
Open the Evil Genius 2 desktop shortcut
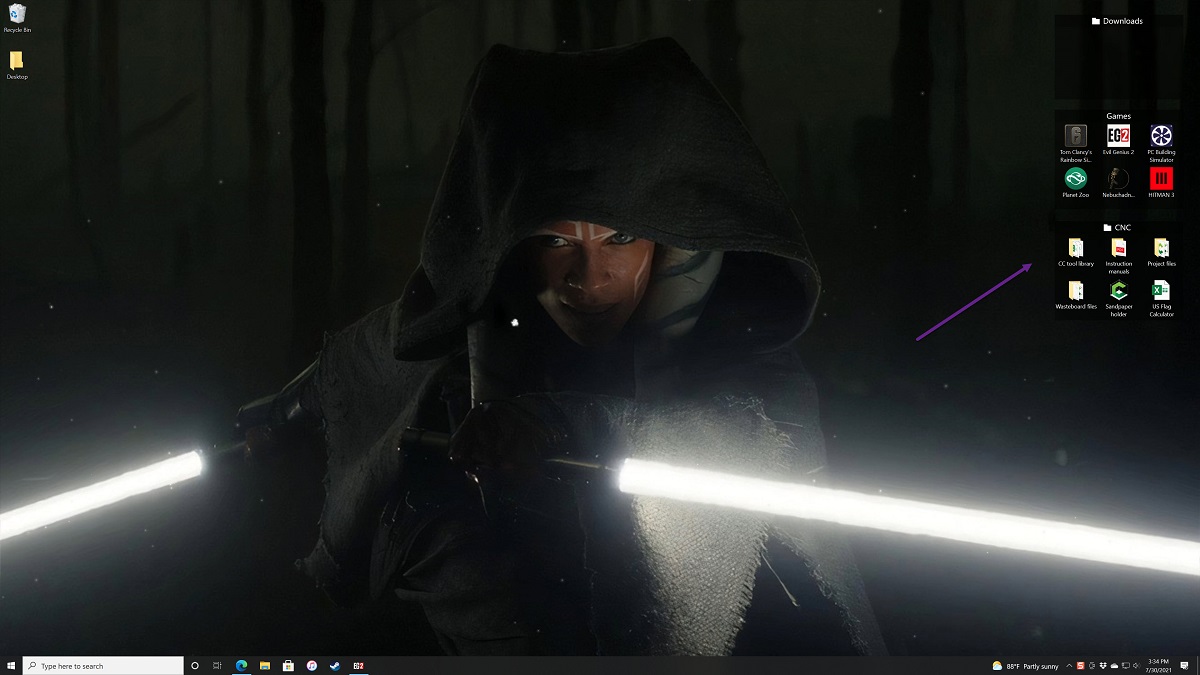1118,141
